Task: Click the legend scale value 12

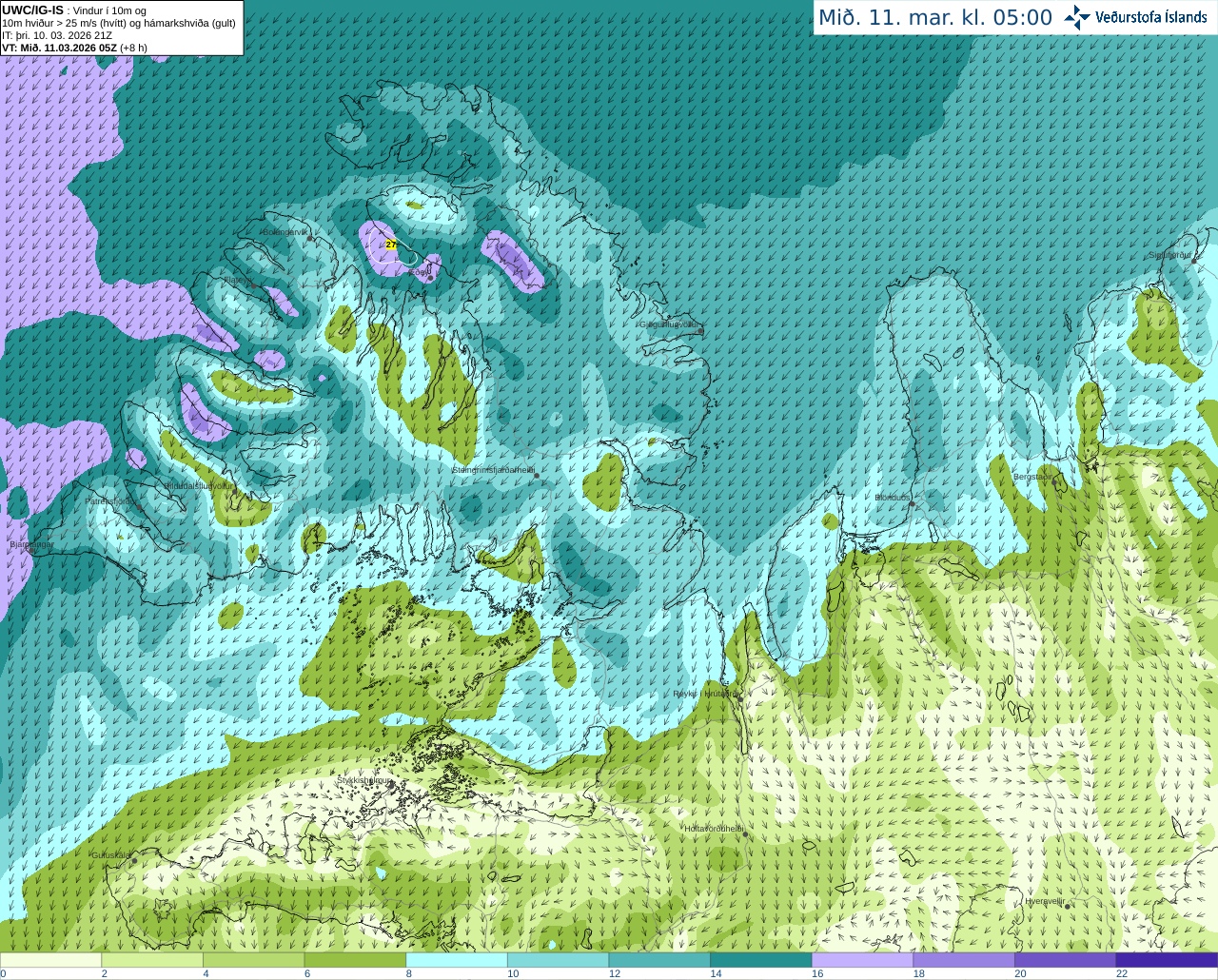Action: point(614,973)
